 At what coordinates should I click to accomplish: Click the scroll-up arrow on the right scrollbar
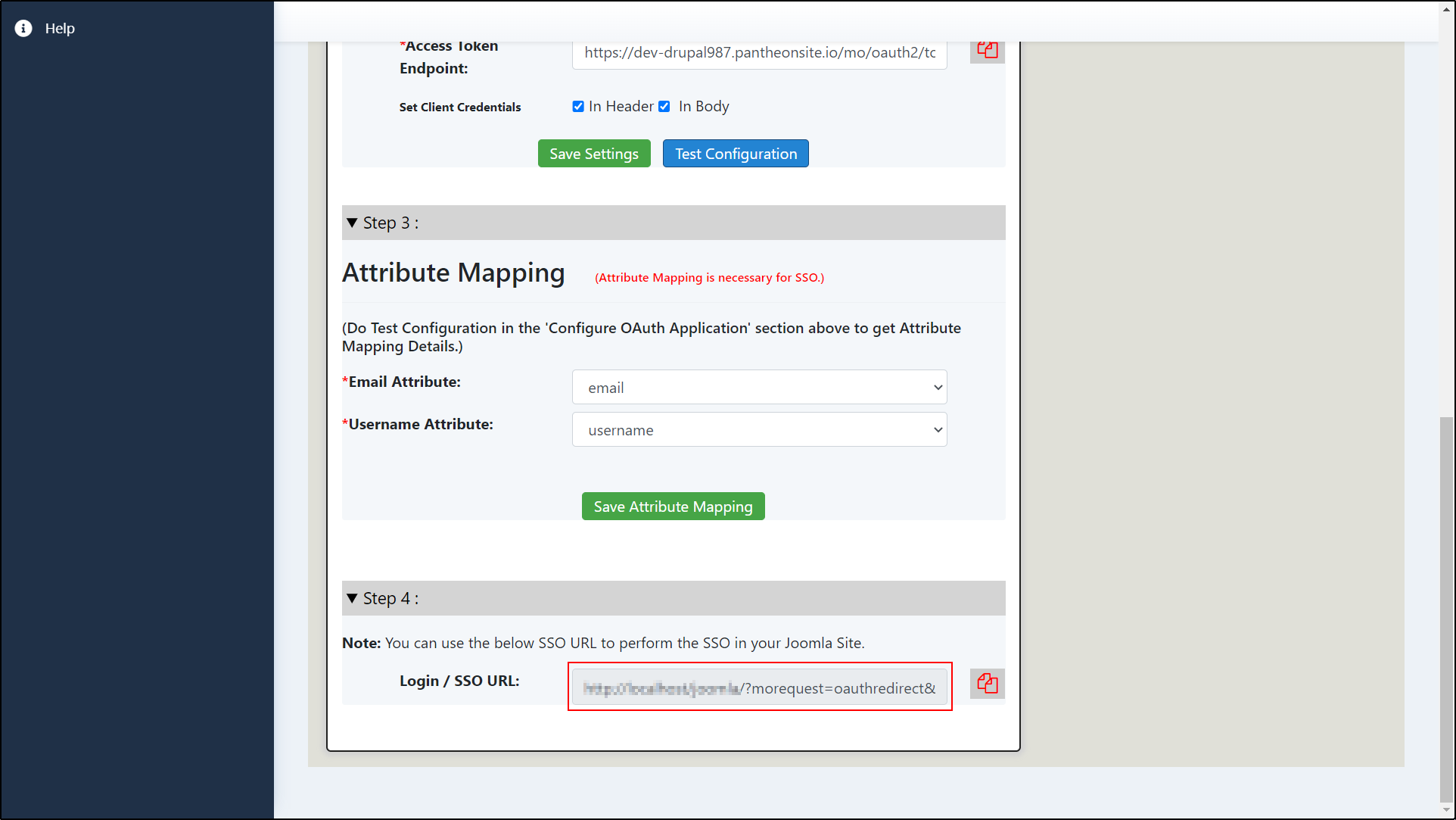[x=1448, y=8]
